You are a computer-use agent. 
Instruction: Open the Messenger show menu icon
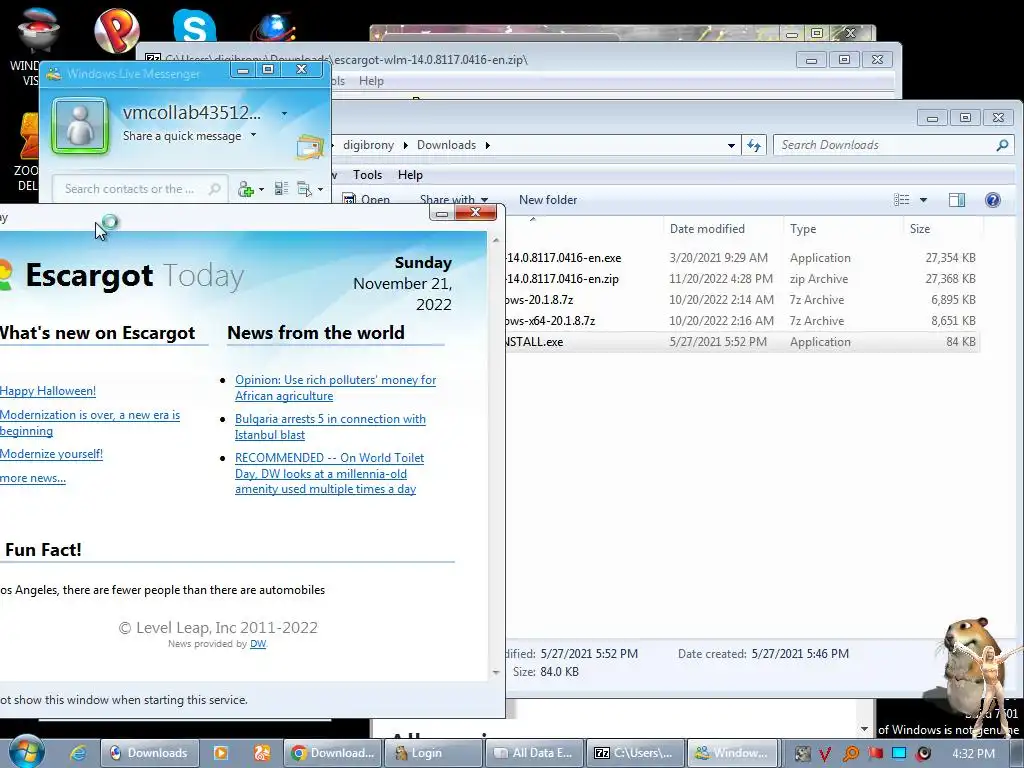point(304,189)
